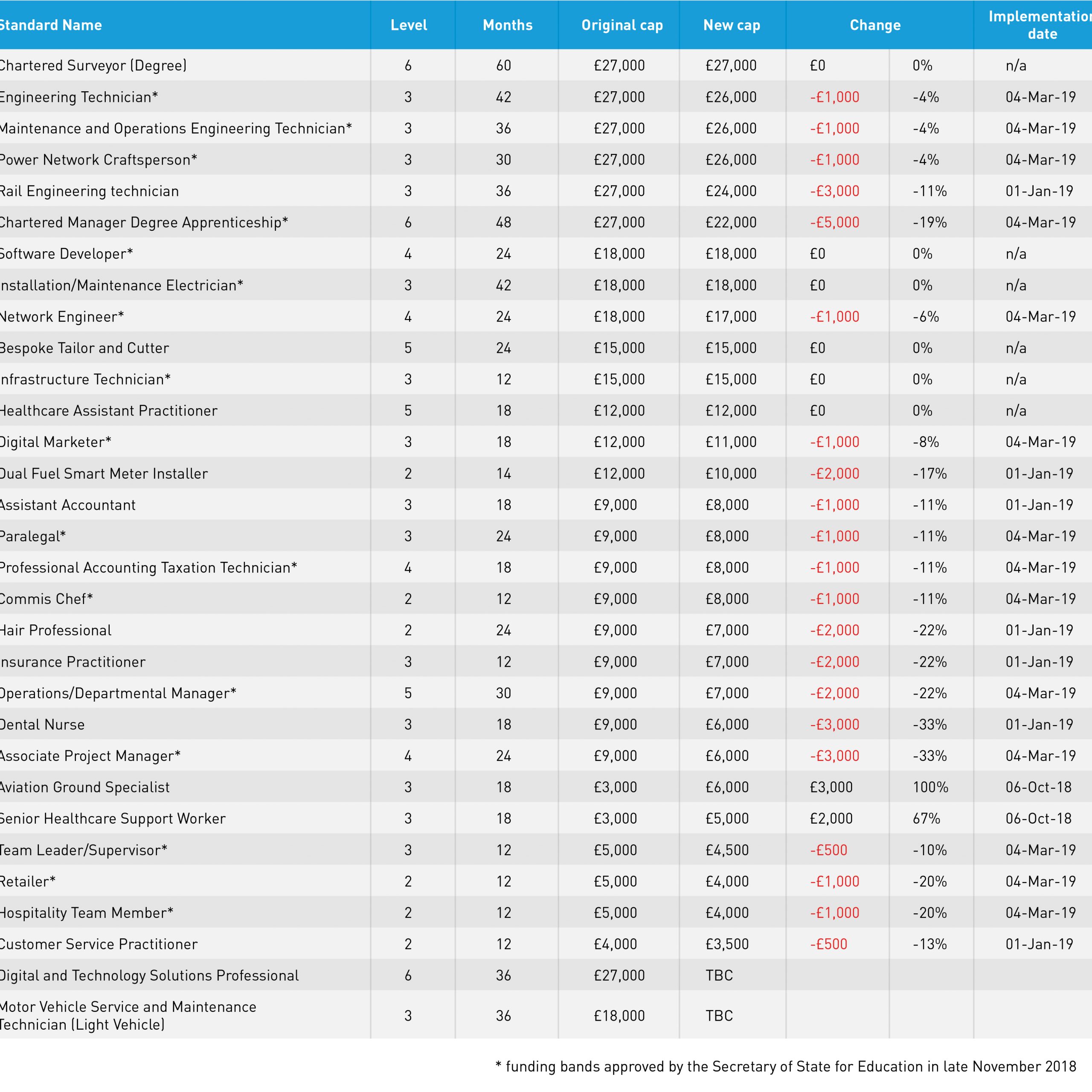This screenshot has width=1092, height=1092.
Task: Click TBC for Motor Vehicle Service Technician
Action: [719, 1016]
